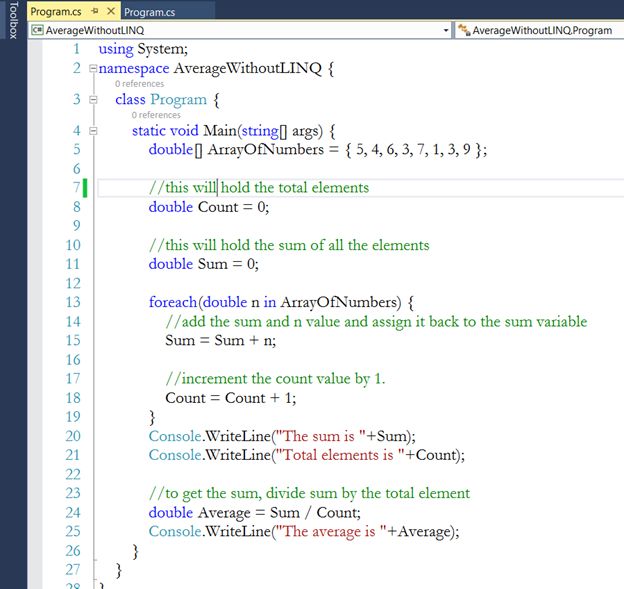The width and height of the screenshot is (624, 589).
Task: Place cursor on the ArrayOfNumbers declaration
Action: tap(265, 150)
